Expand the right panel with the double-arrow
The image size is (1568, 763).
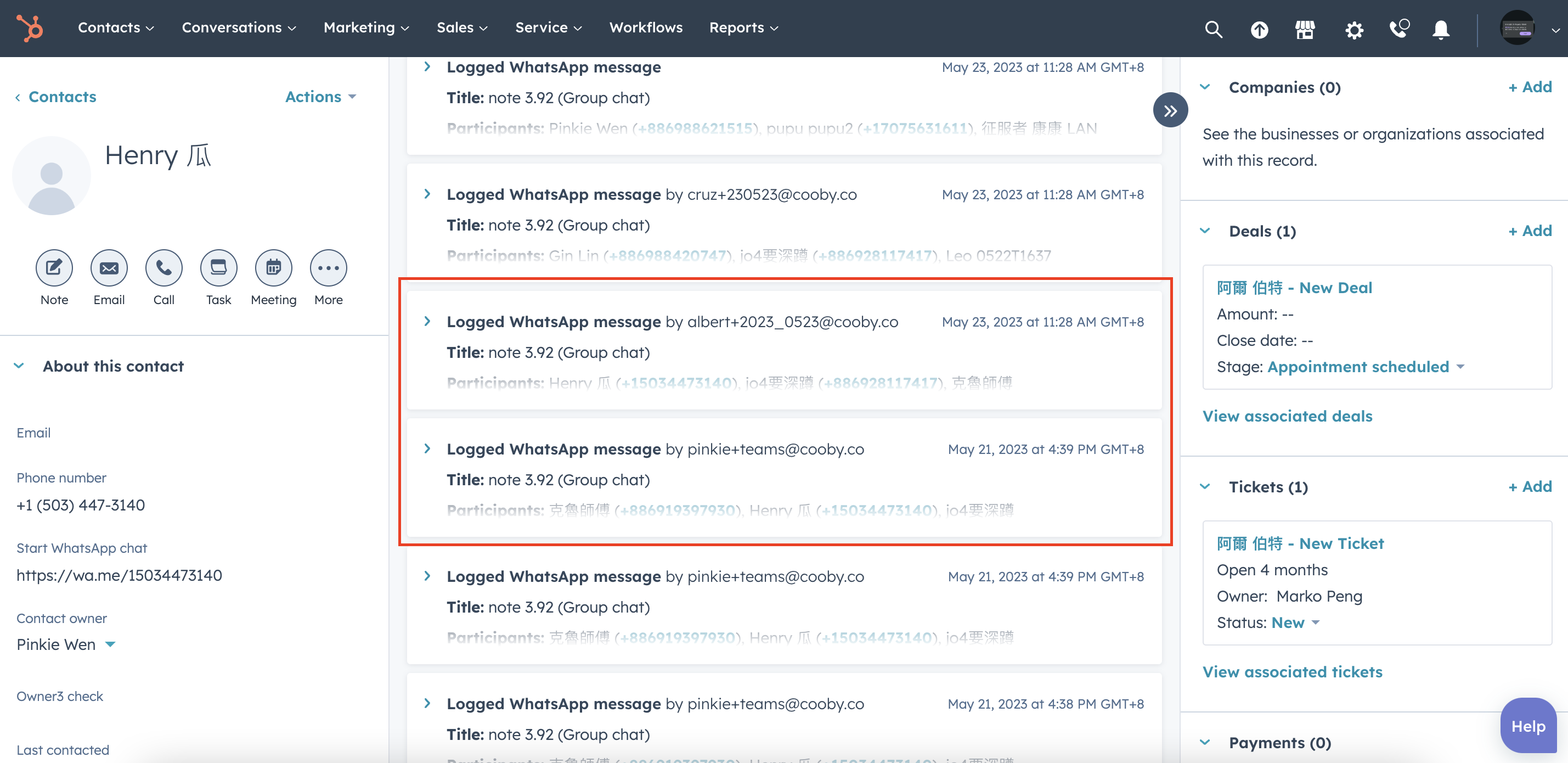1170,110
